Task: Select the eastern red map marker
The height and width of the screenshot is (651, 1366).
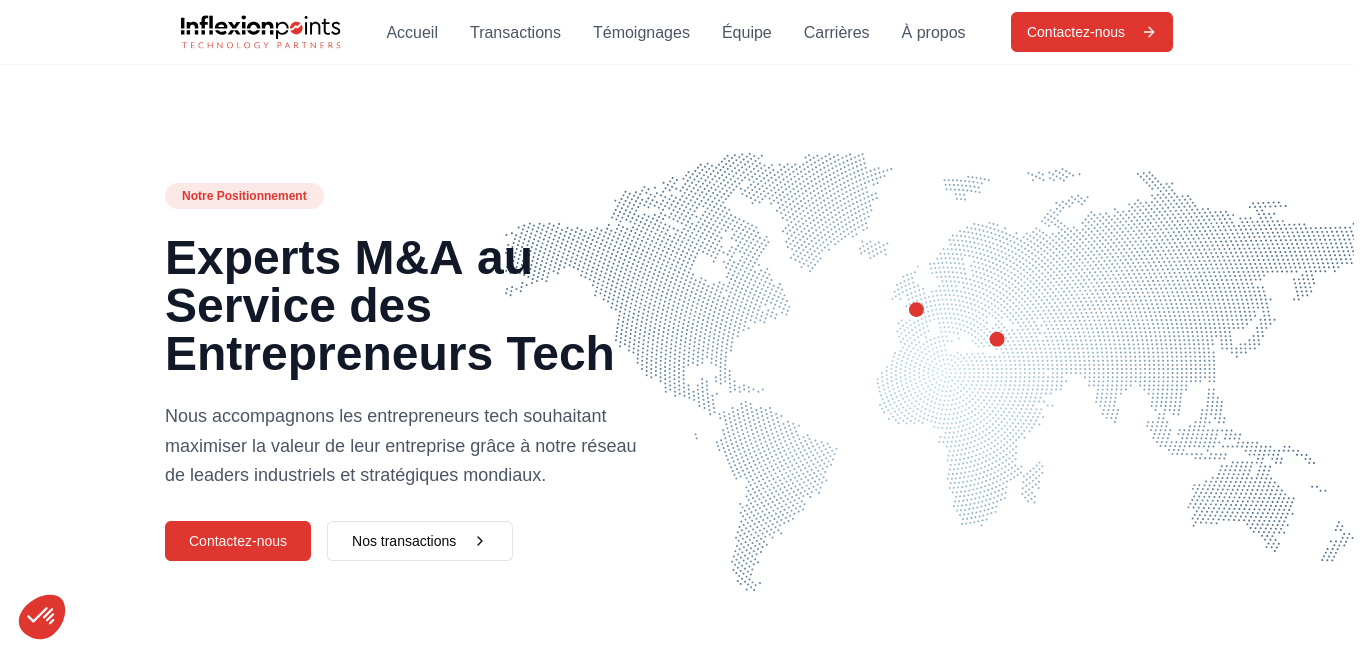Action: coord(997,339)
